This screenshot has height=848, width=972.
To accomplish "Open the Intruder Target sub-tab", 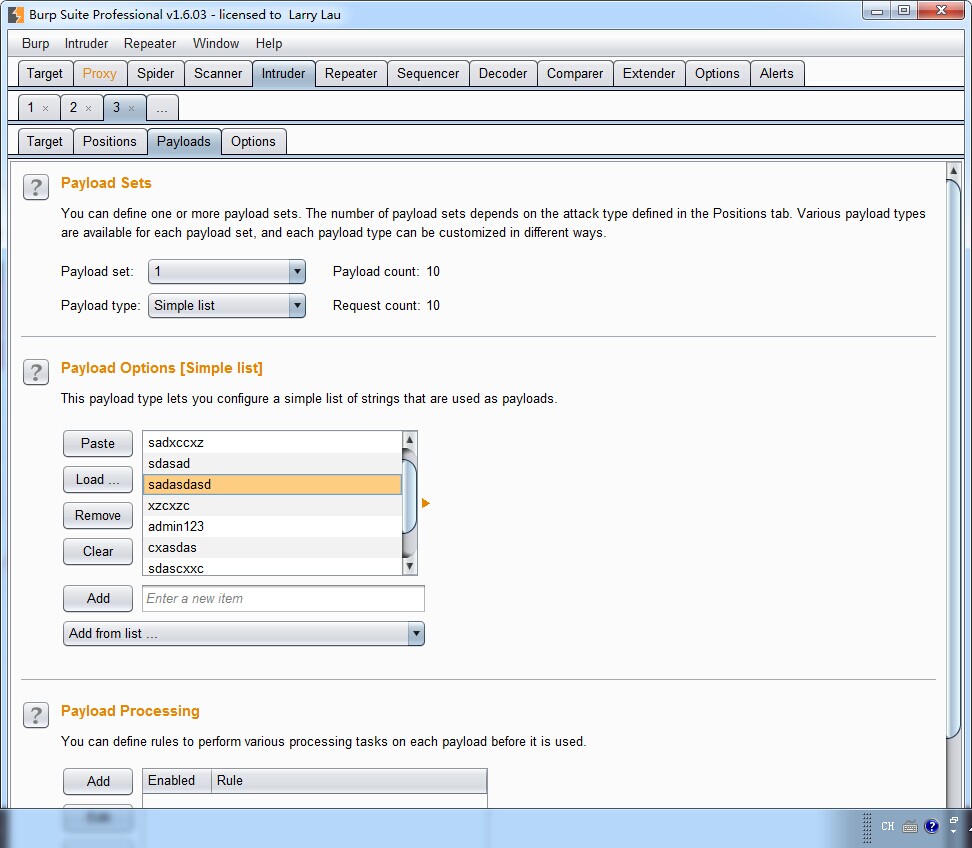I will pyautogui.click(x=45, y=141).
